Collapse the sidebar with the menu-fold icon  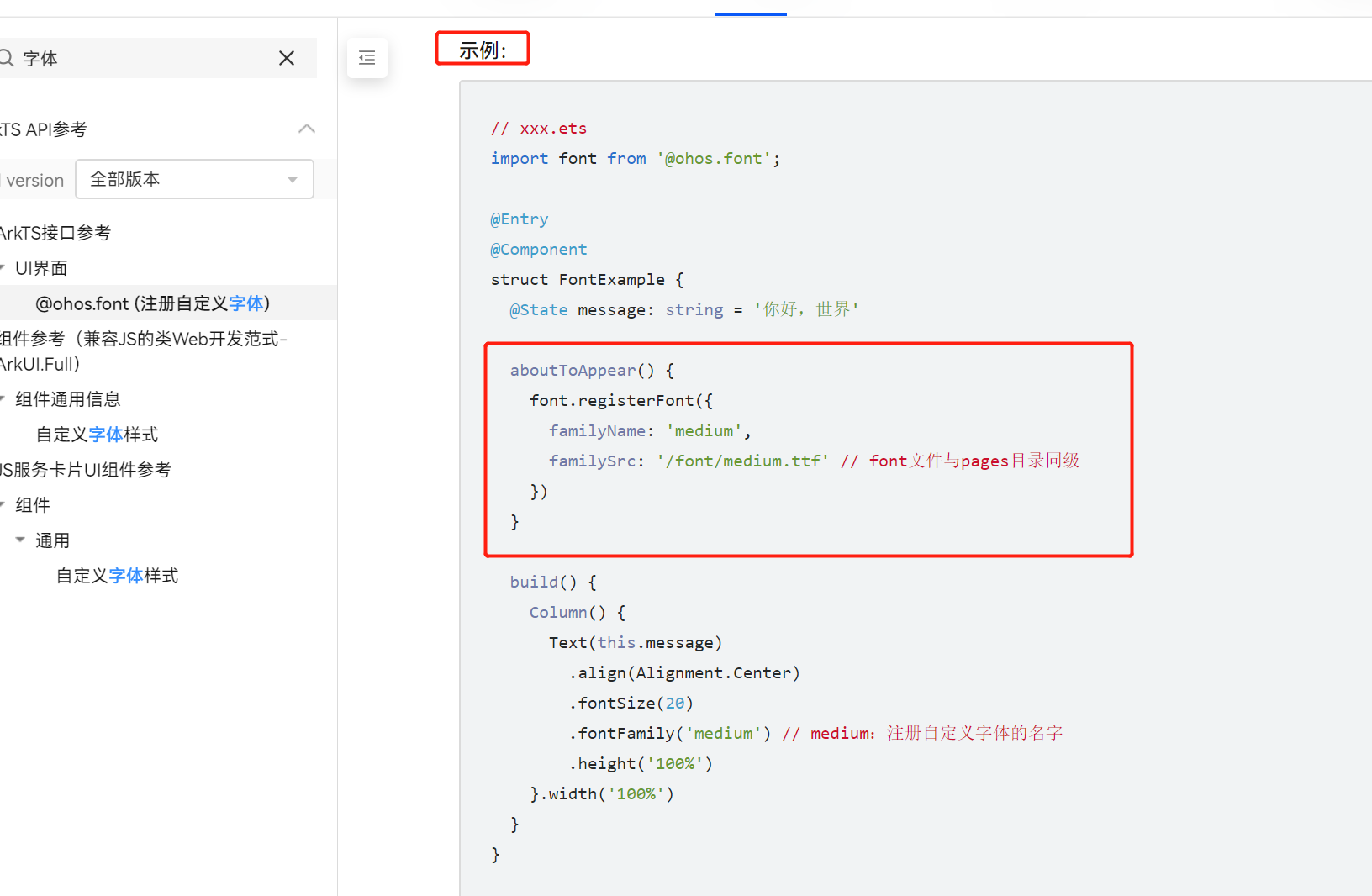(367, 58)
